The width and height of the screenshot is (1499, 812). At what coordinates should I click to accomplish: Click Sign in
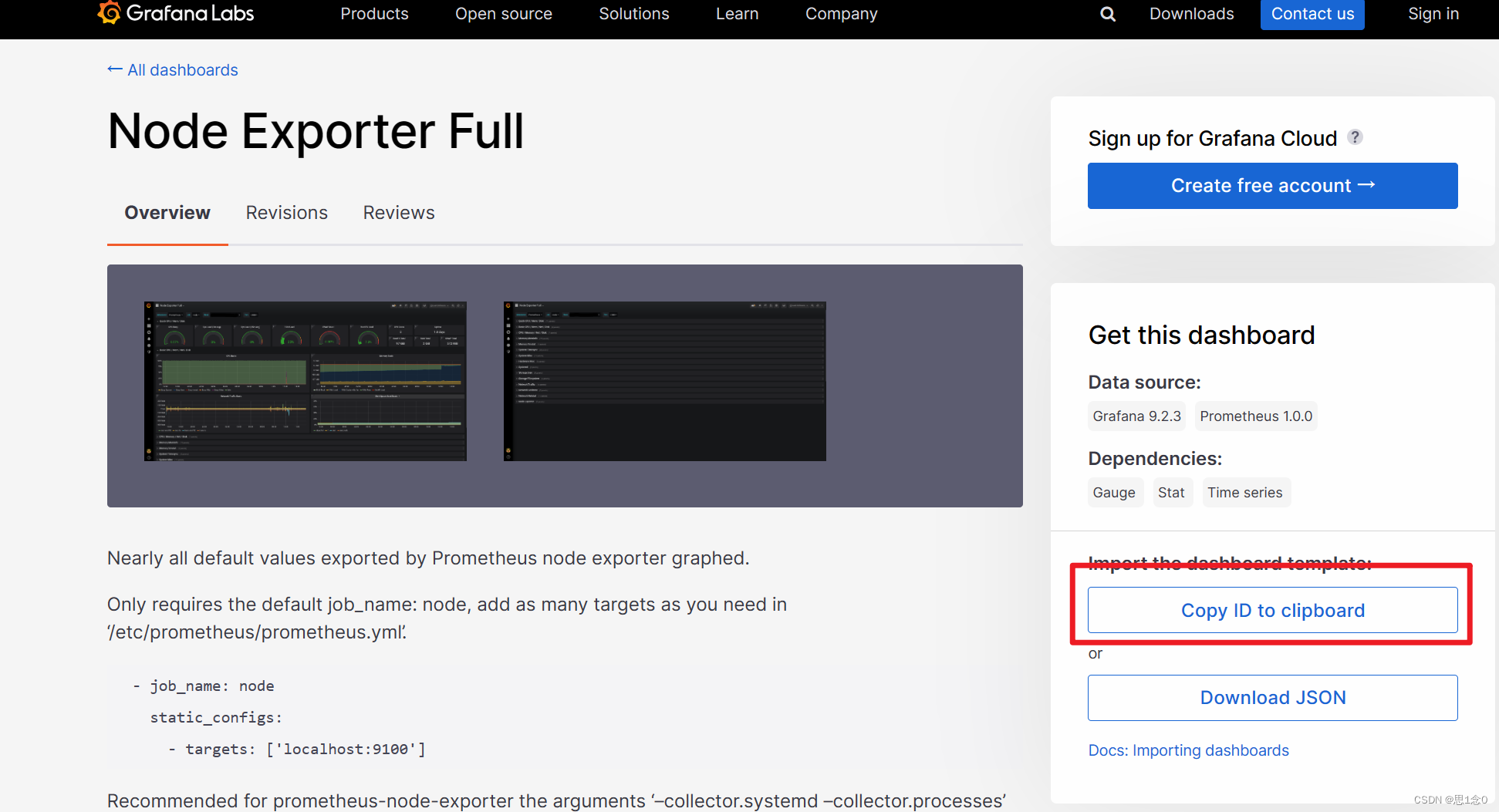point(1433,14)
